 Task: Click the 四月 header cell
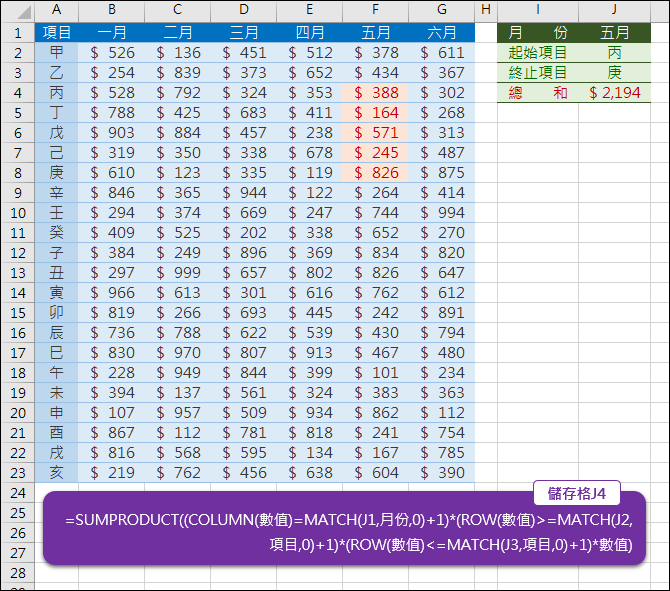point(309,32)
